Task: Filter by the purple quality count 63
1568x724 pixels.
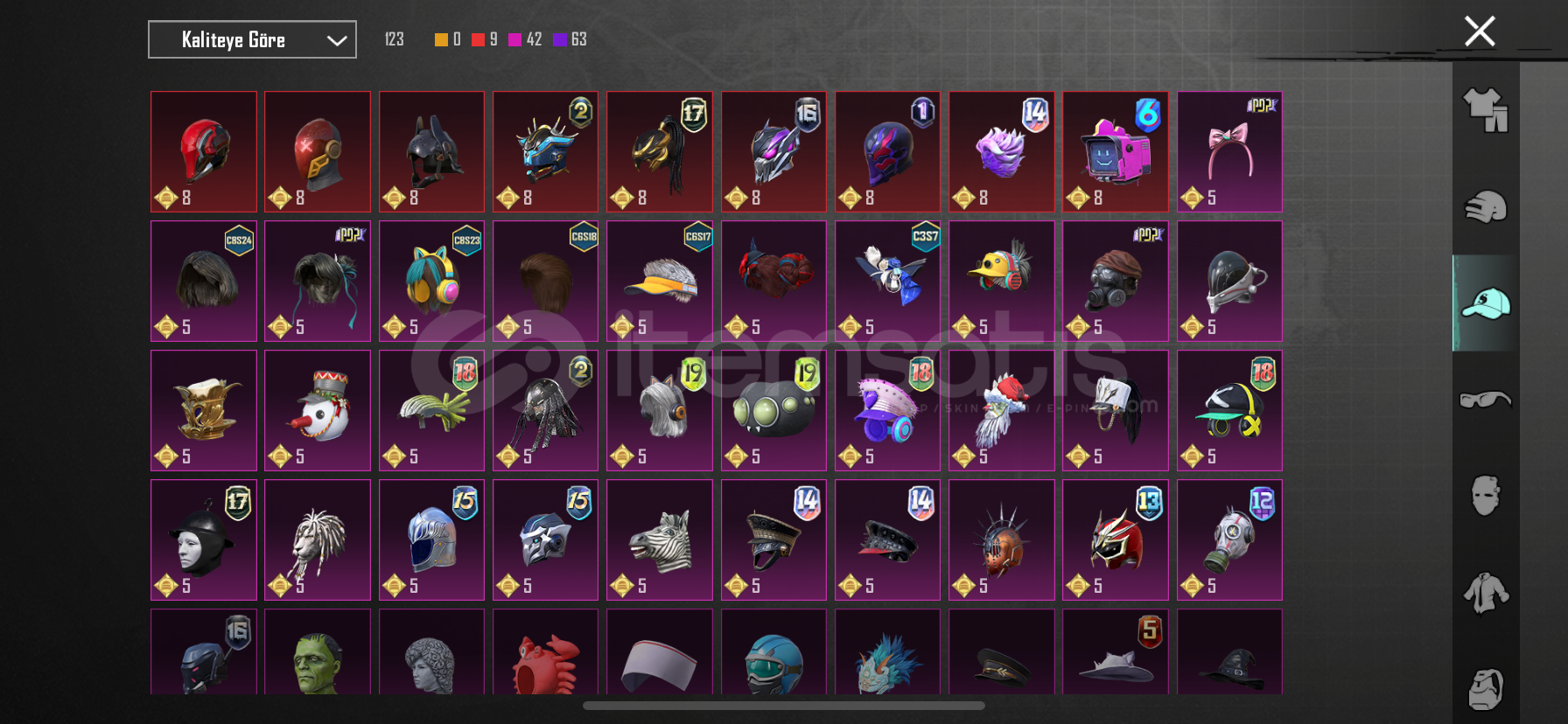Action: pos(570,39)
